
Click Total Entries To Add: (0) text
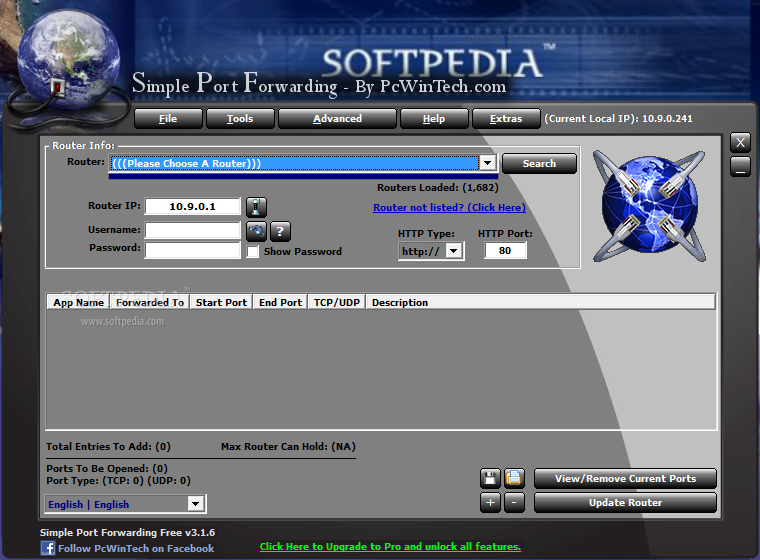tap(108, 447)
